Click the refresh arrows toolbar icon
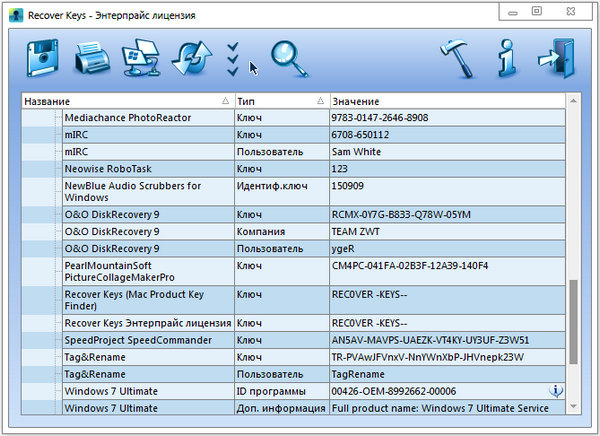The height and width of the screenshot is (436, 600). pos(187,59)
